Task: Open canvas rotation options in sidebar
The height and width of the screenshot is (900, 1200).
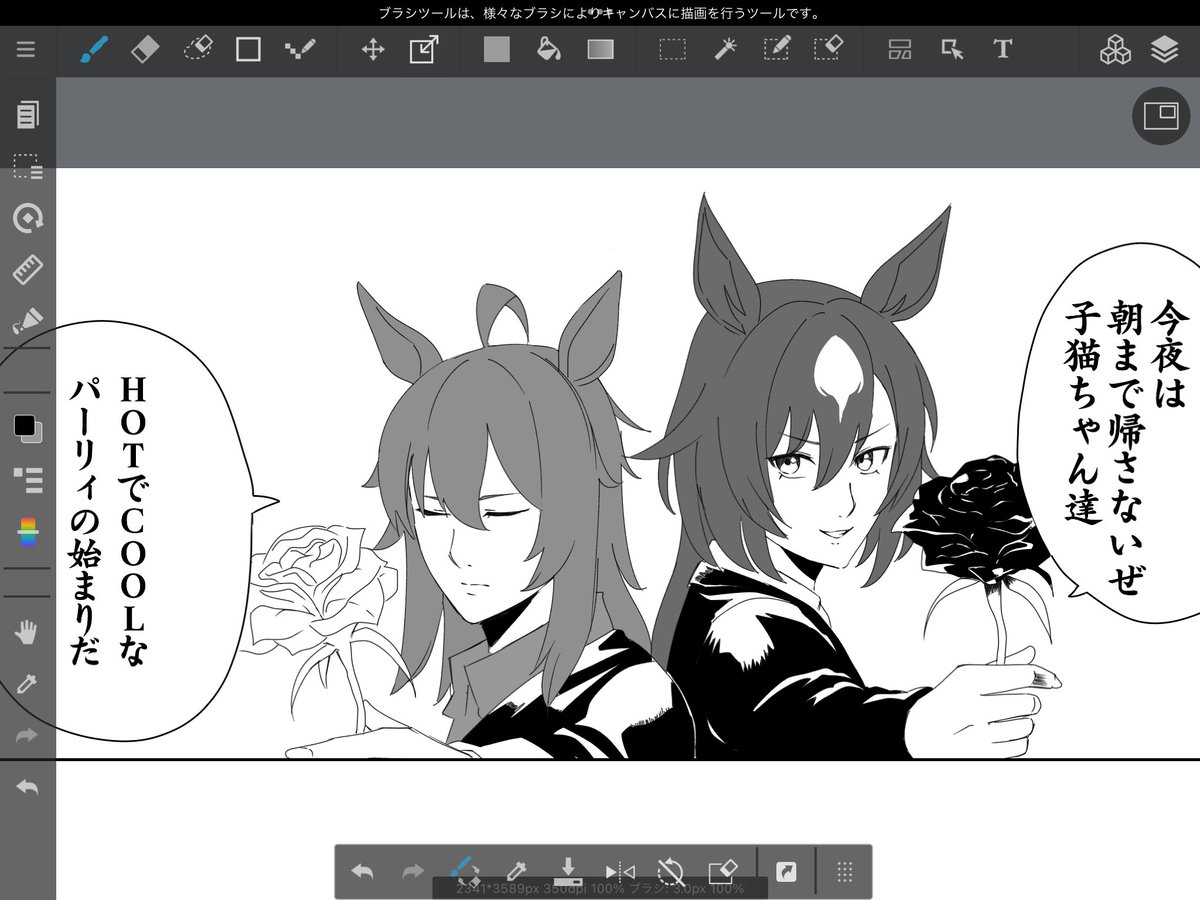Action: [x=28, y=218]
